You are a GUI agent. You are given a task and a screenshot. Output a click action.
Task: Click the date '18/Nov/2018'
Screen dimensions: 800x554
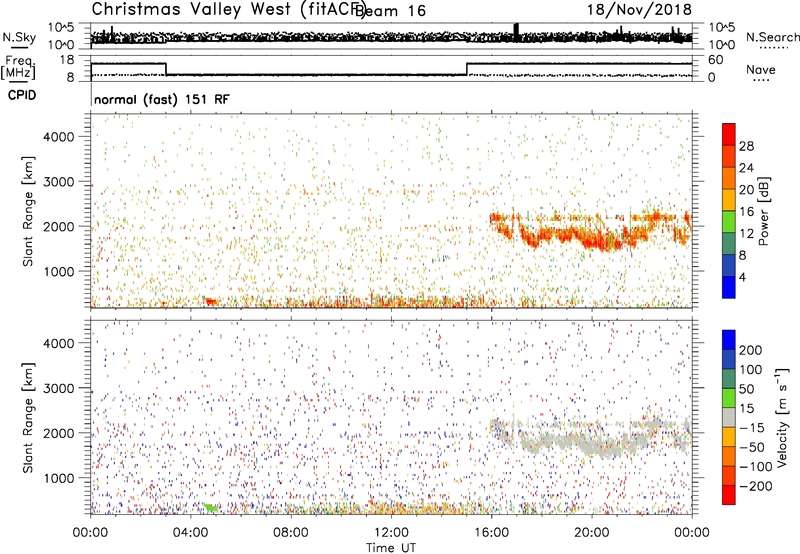tap(639, 9)
